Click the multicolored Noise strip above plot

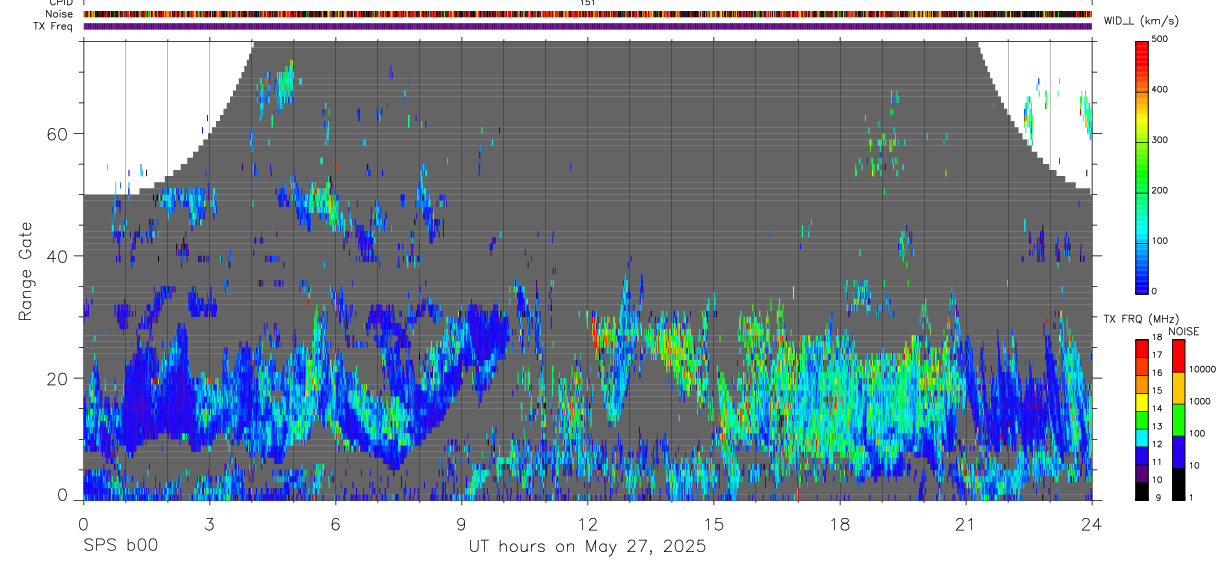(x=587, y=14)
